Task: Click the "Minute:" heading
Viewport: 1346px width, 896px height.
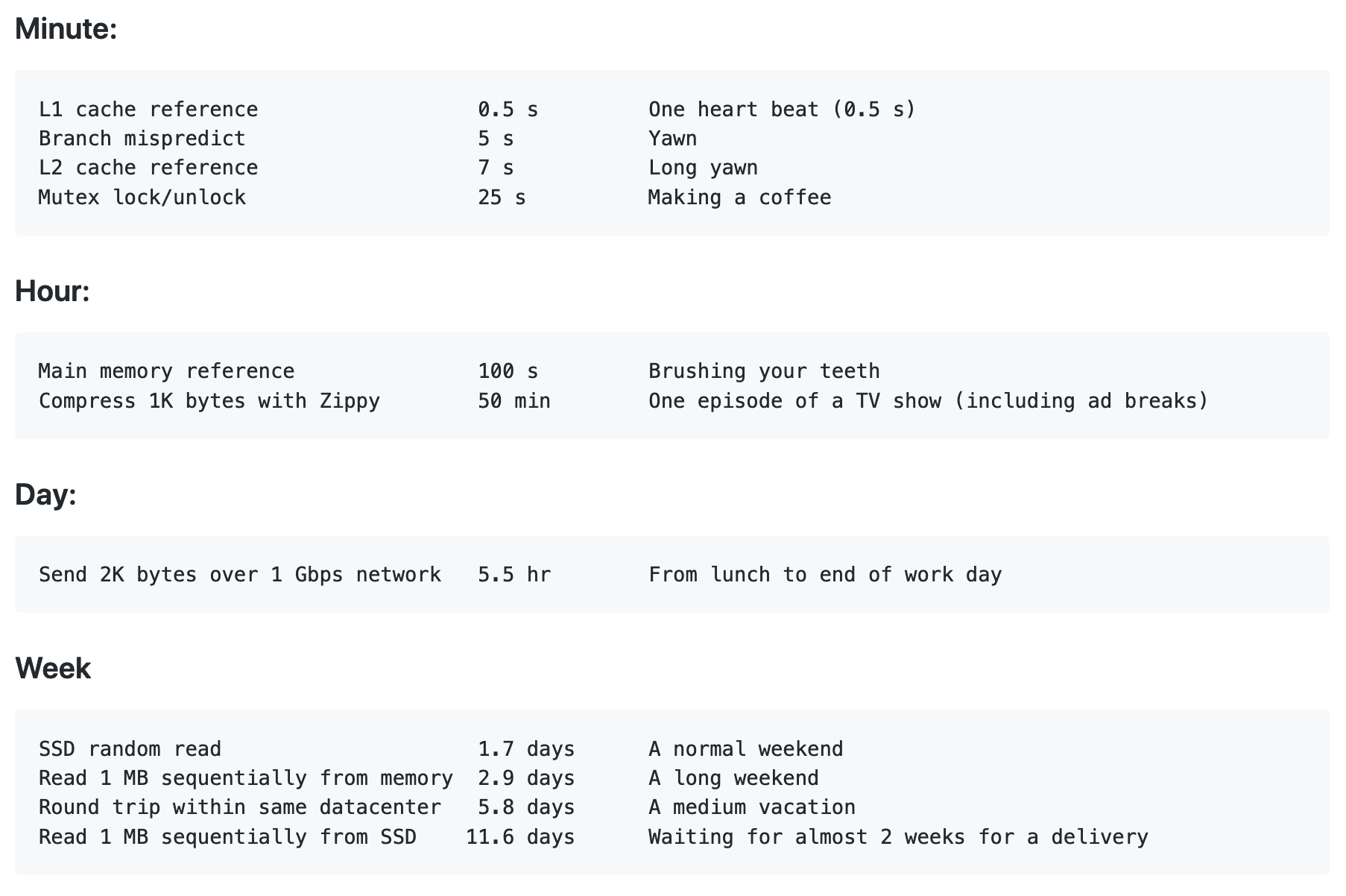Action: pos(66,29)
